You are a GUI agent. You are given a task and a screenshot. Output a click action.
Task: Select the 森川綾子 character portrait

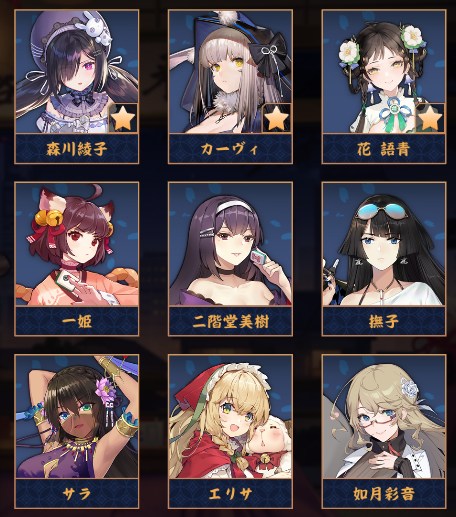click(77, 72)
